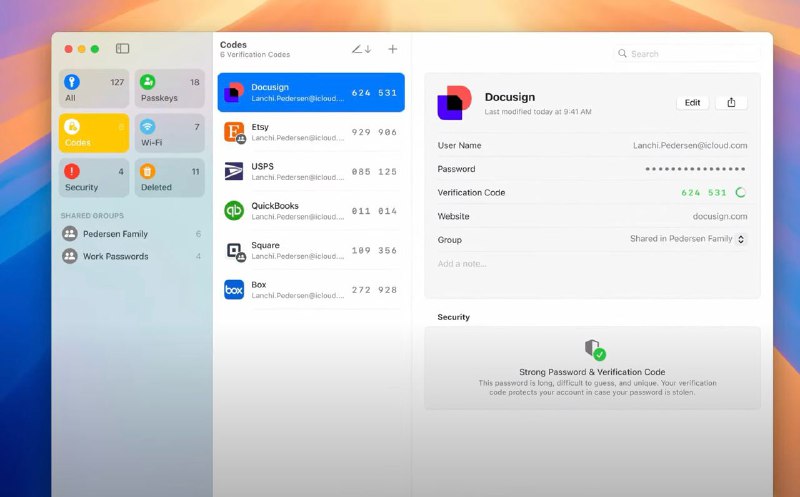Screen dimensions: 800x497
Task: Select the Etsy entry in the list
Action: tap(311, 132)
